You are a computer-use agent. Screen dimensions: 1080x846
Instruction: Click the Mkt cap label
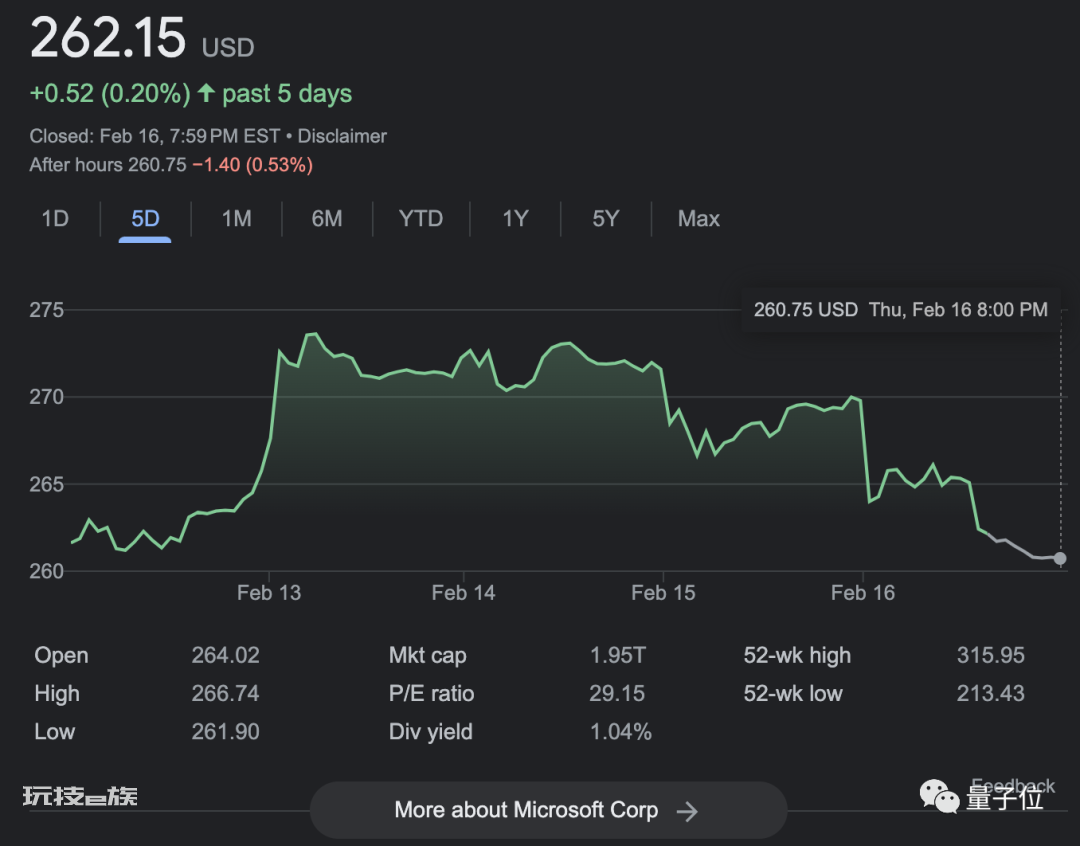pyautogui.click(x=428, y=655)
